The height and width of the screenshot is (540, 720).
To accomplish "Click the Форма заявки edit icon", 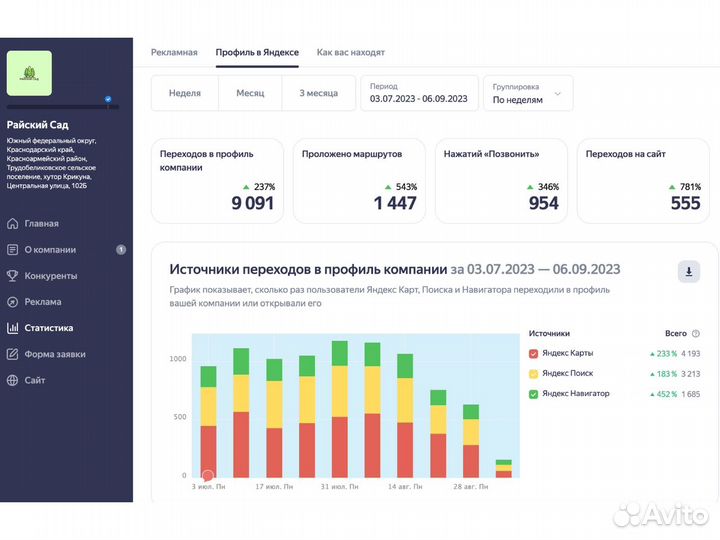I will (x=12, y=354).
